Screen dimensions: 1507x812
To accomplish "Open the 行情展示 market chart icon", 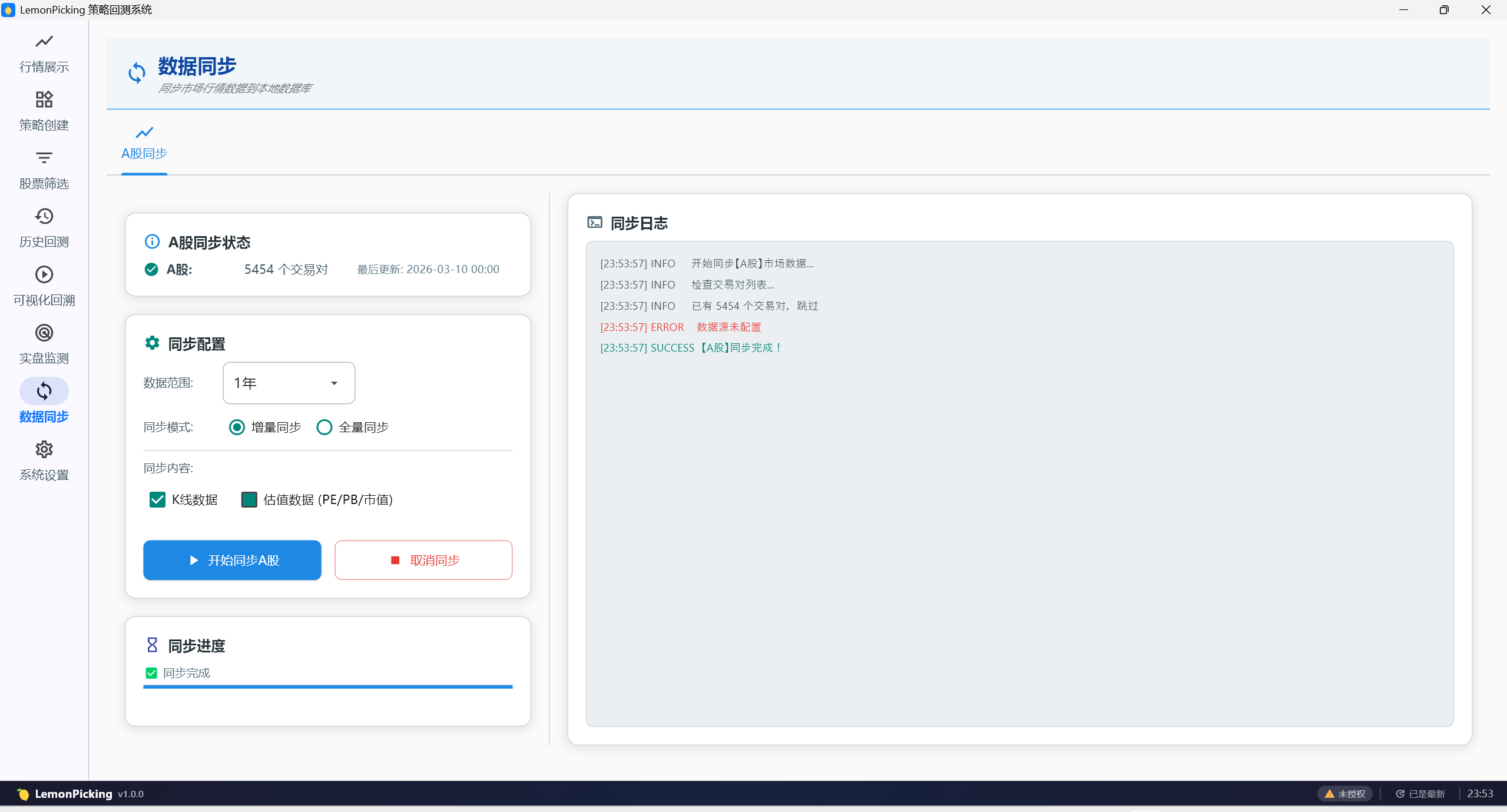I will [44, 41].
